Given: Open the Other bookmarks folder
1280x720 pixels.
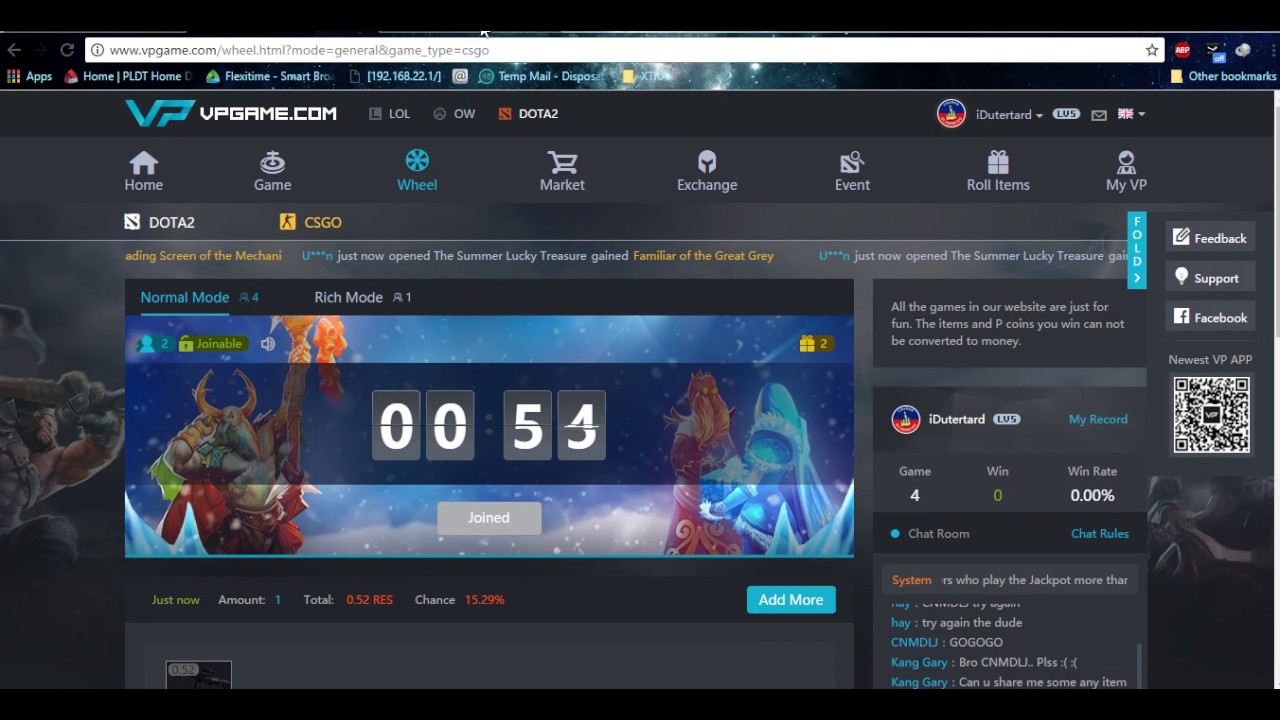Looking at the screenshot, I should coord(1223,76).
